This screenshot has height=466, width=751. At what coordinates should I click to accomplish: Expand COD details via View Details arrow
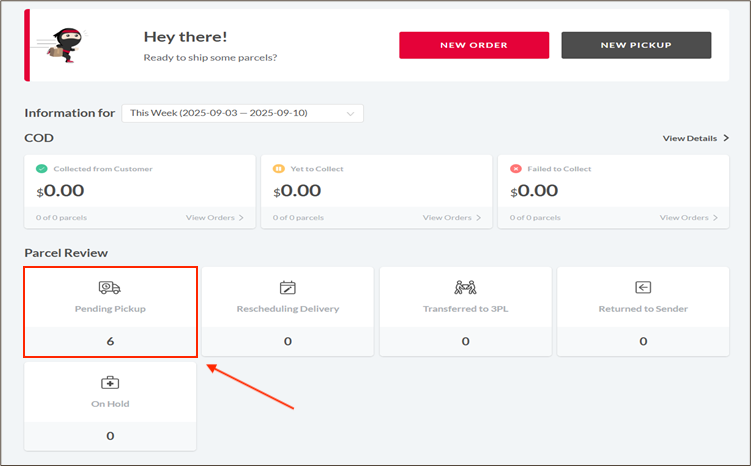click(x=696, y=138)
